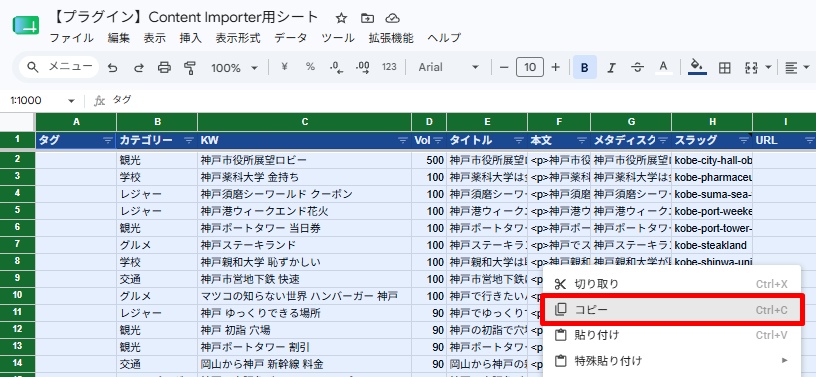The width and height of the screenshot is (816, 377).
Task: Select cell 神戸 初詣 穴場
Action: pyautogui.click(x=304, y=330)
